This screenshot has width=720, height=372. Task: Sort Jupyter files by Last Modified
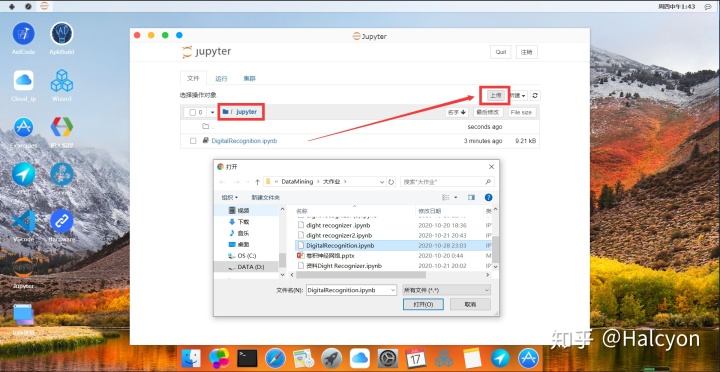coord(488,113)
